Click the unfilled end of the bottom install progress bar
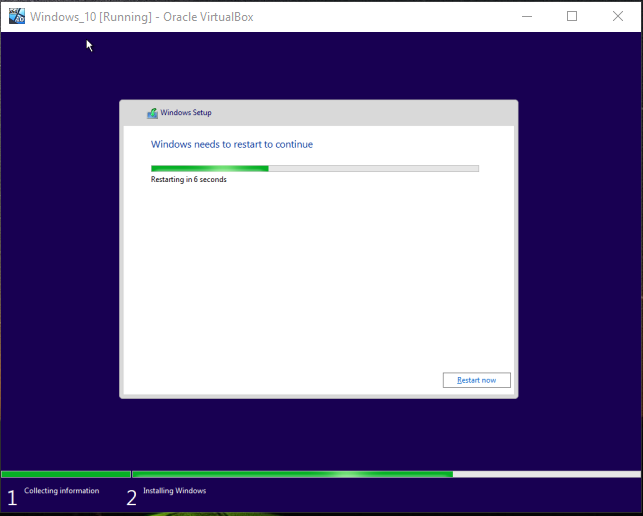The height and width of the screenshot is (516, 643). click(545, 474)
